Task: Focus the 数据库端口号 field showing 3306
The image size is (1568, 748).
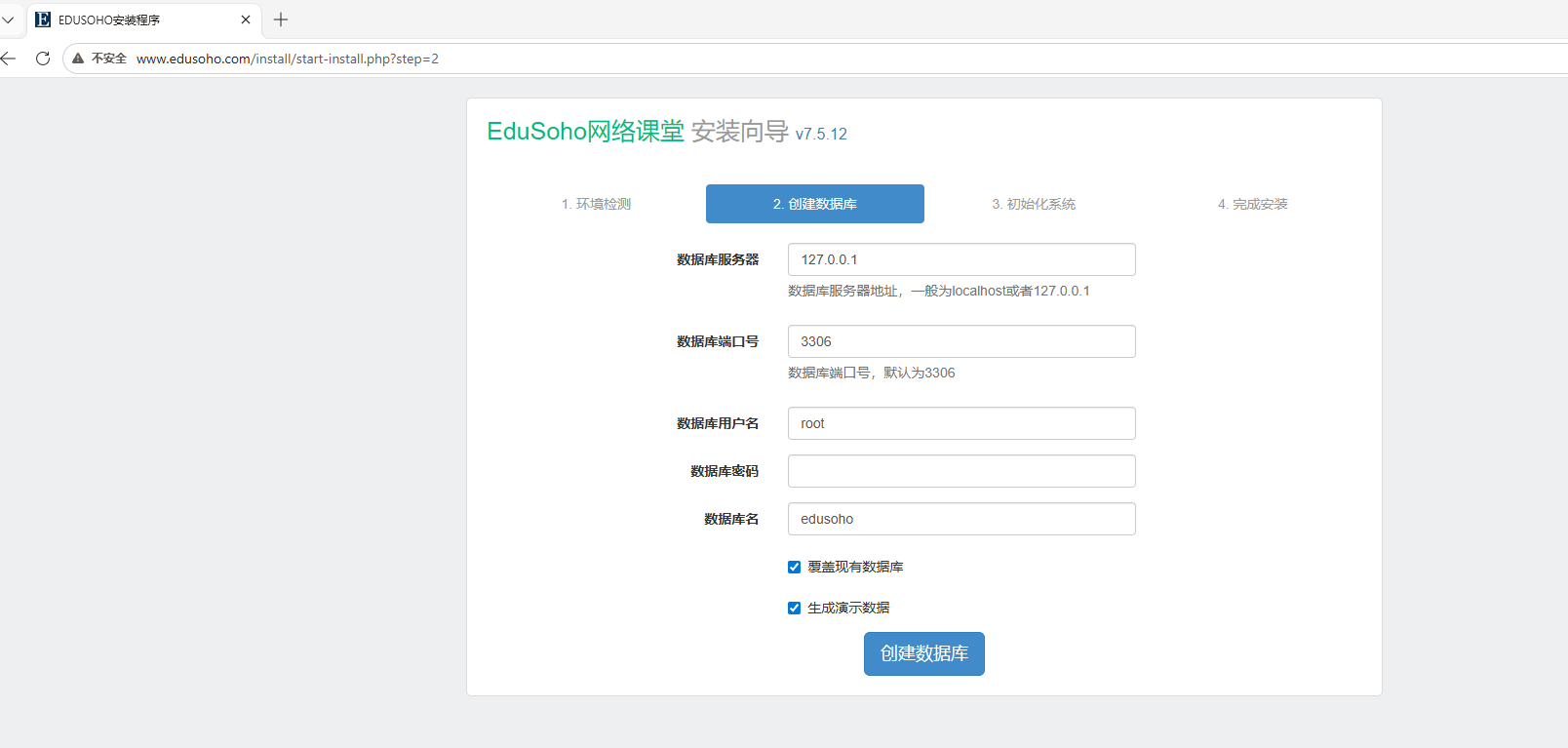Action: [x=961, y=341]
